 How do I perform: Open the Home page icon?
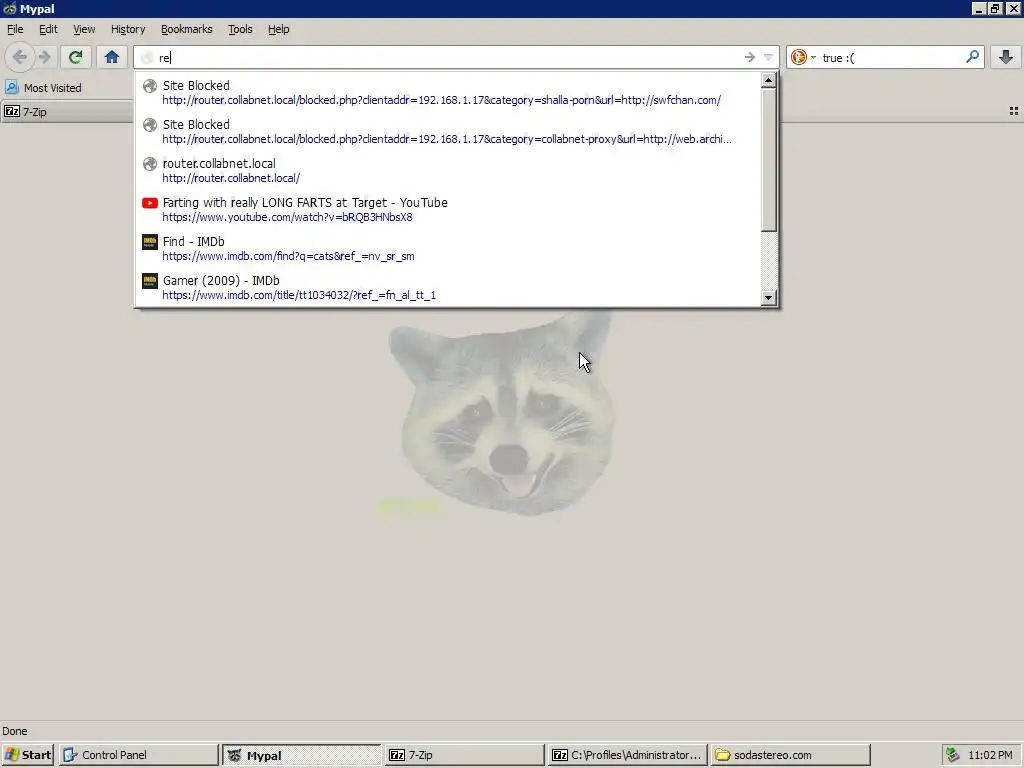click(112, 57)
